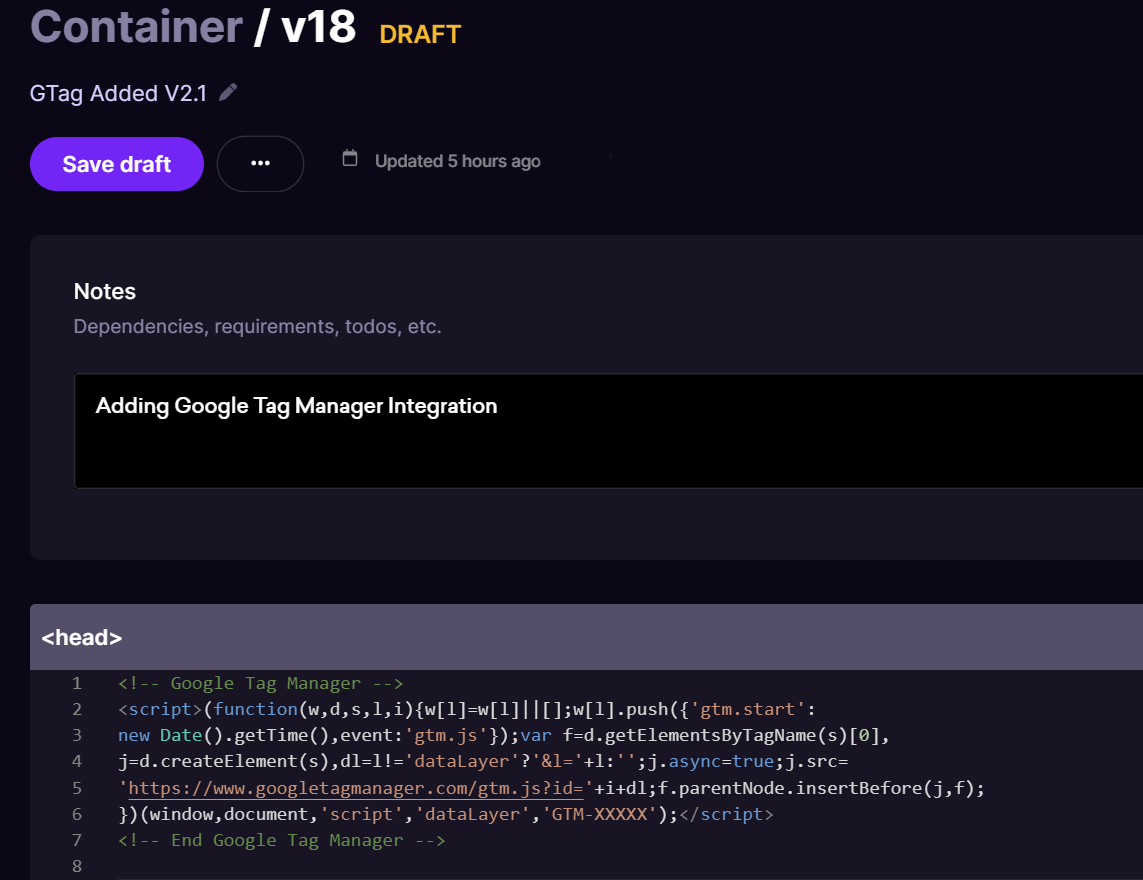Click the 'GTM-XXXXX' string in the code
This screenshot has width=1143, height=880.
[x=599, y=814]
